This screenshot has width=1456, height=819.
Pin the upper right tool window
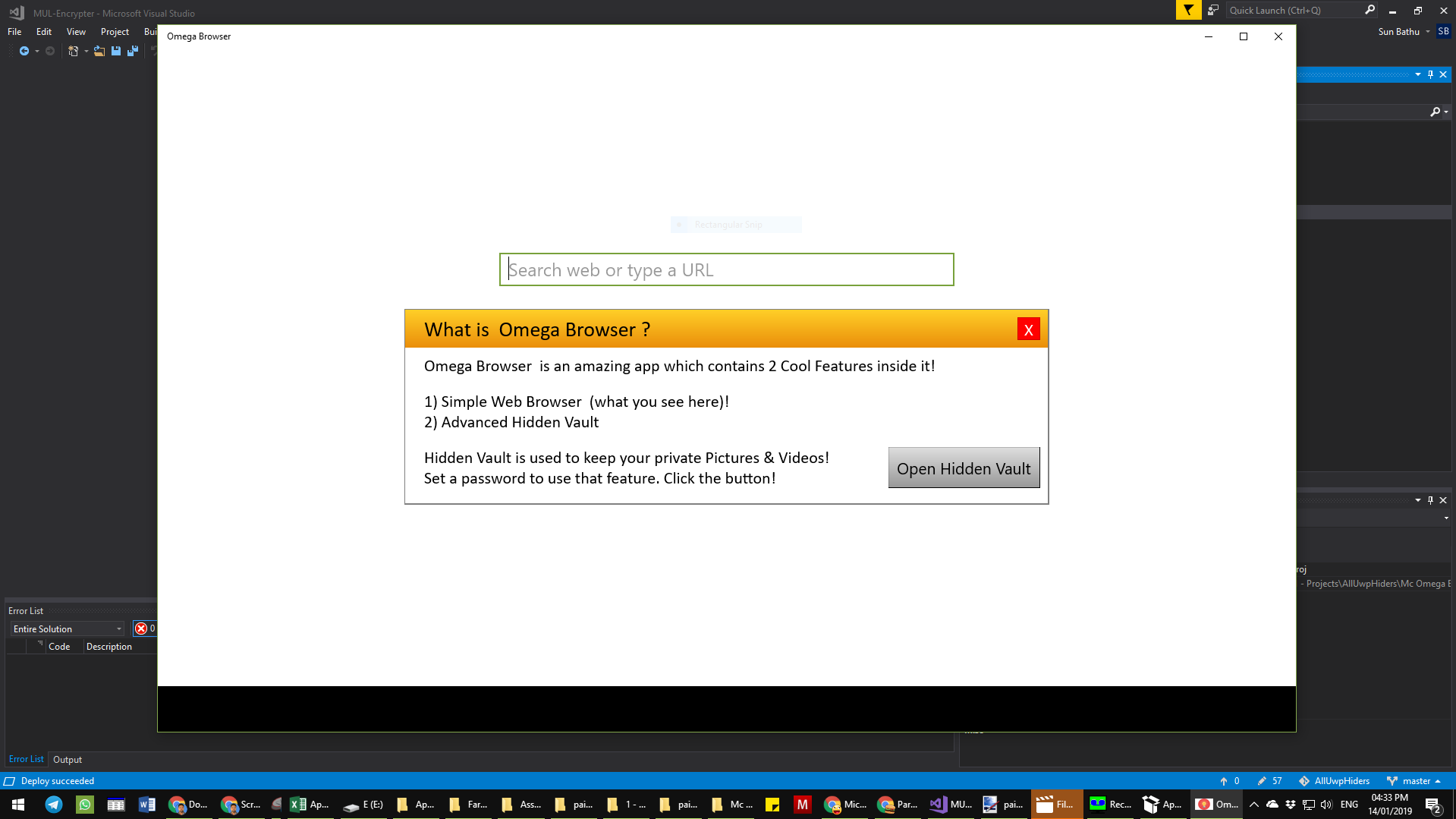point(1430,74)
